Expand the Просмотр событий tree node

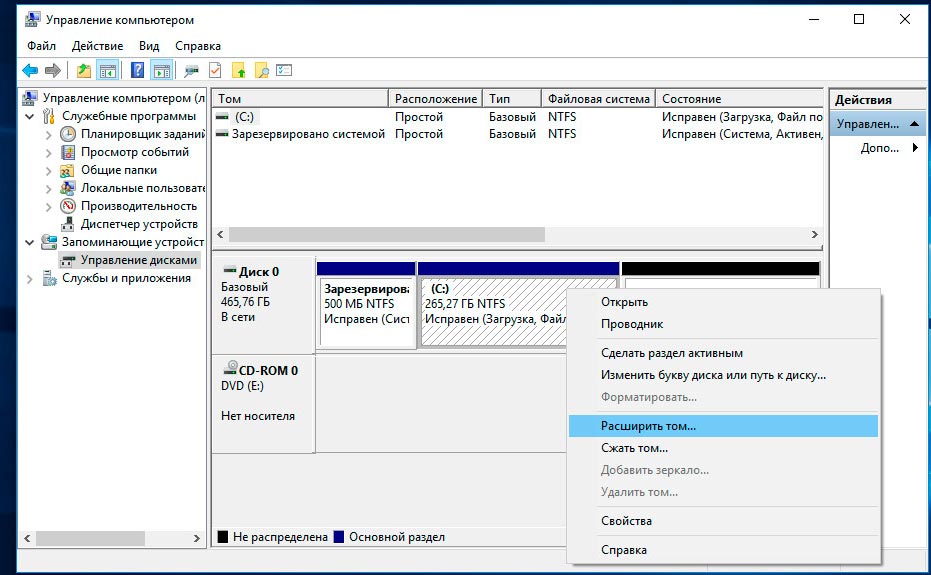pos(49,152)
